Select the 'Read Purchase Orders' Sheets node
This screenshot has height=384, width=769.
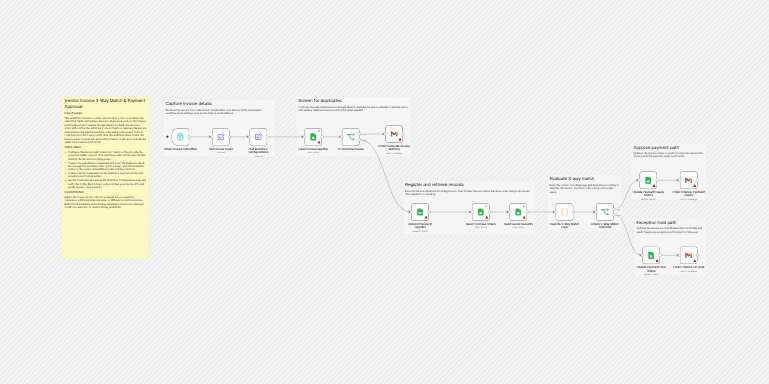[x=481, y=212]
